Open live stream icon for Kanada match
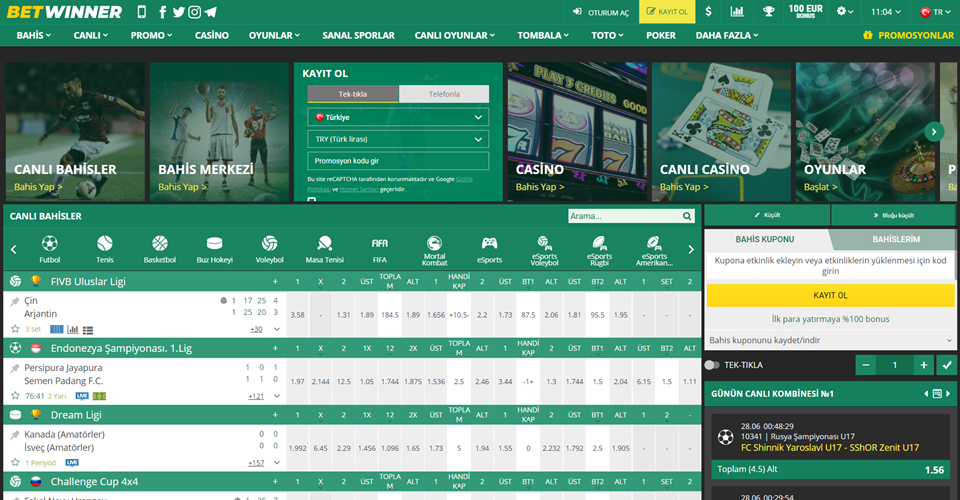Screen dimensions: 960x500 [x=72, y=462]
